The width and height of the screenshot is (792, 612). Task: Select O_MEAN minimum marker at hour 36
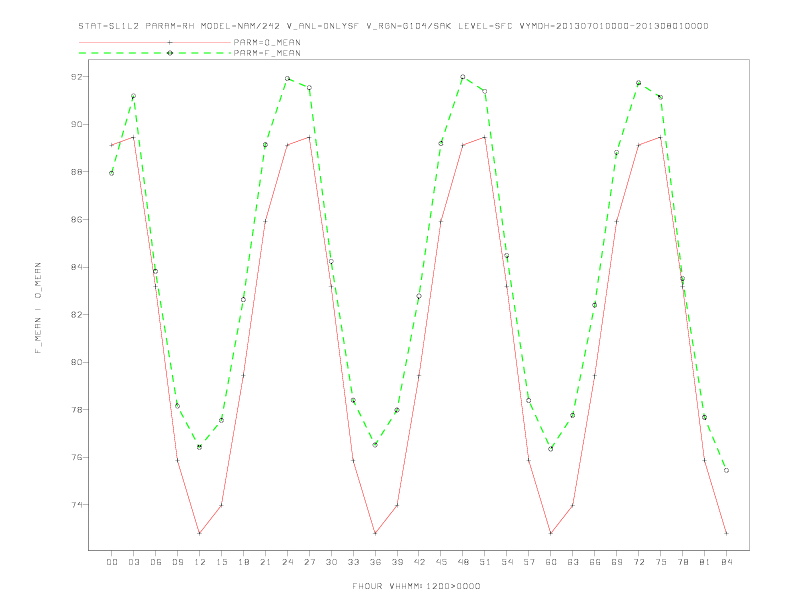pyautogui.click(x=375, y=533)
